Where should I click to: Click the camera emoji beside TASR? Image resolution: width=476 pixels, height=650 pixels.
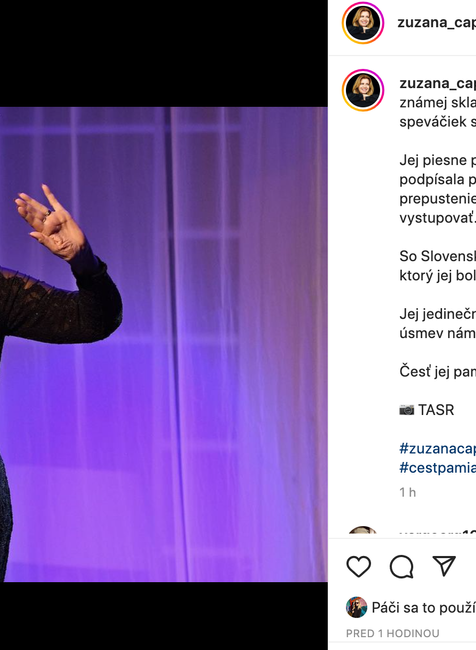(x=406, y=410)
